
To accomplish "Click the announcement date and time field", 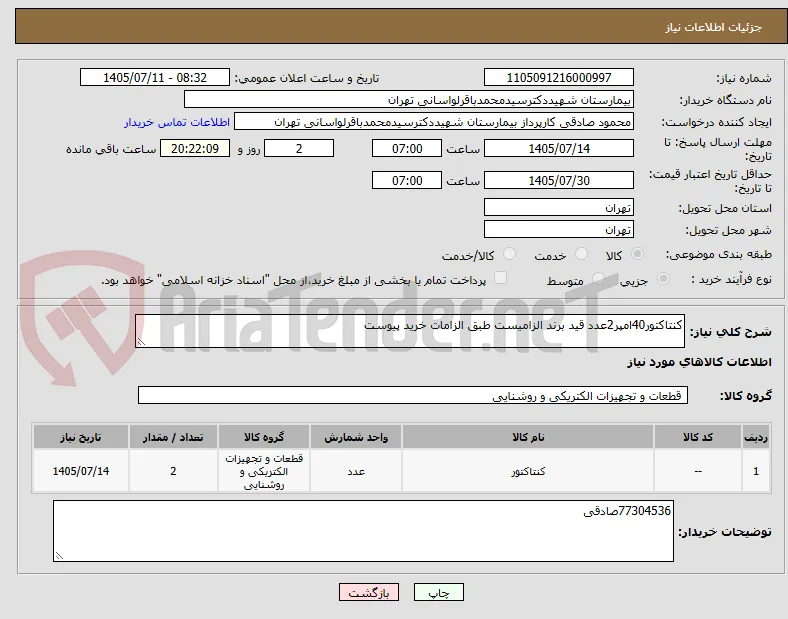I will 155,77.
